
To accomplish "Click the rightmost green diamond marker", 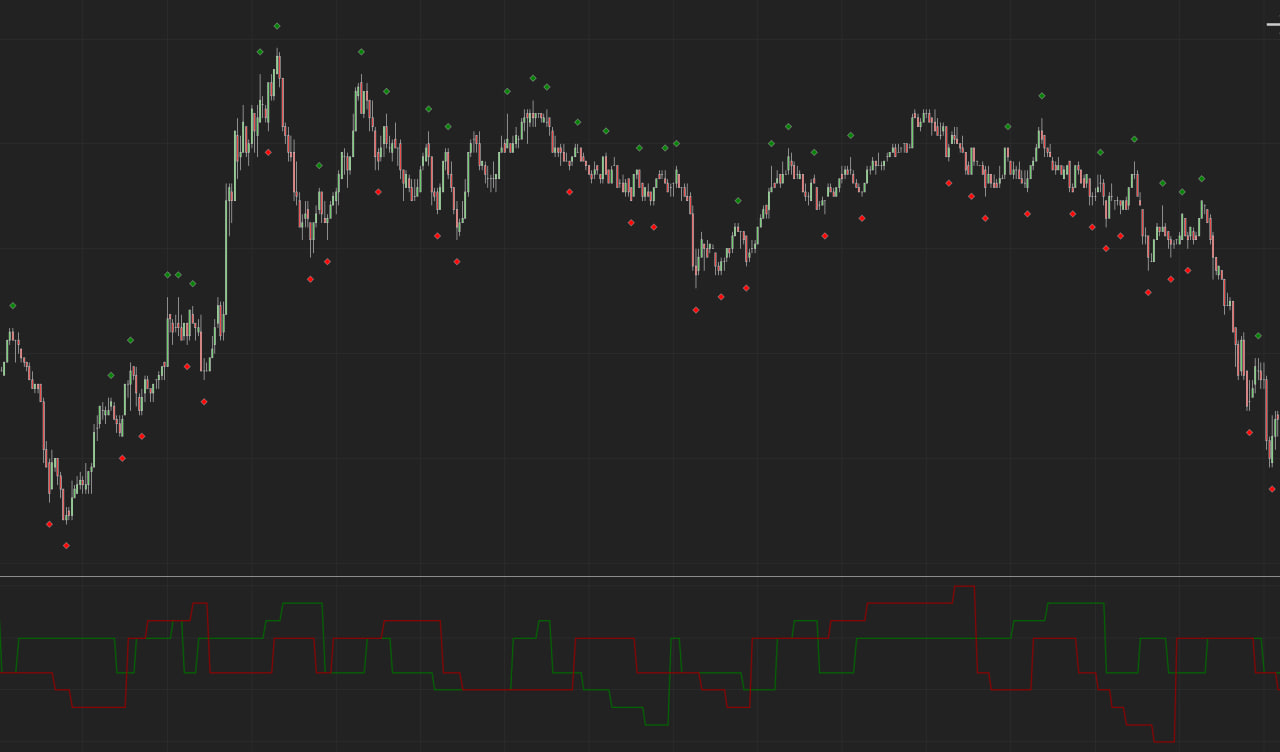I will click(1258, 335).
